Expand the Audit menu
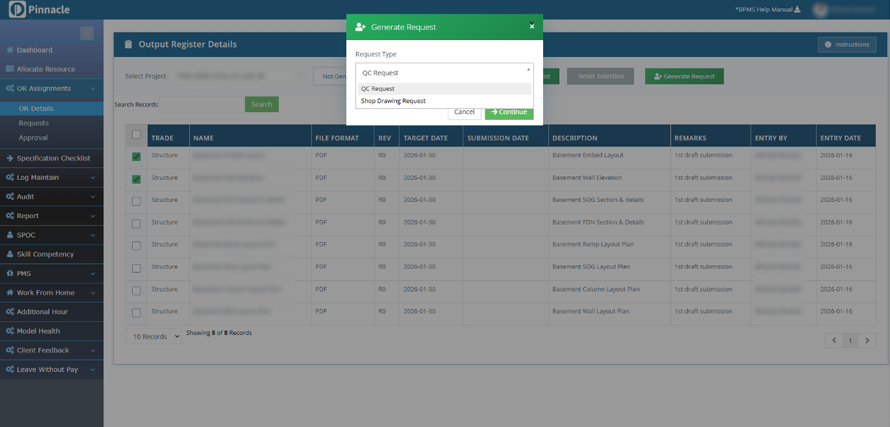 pos(93,197)
